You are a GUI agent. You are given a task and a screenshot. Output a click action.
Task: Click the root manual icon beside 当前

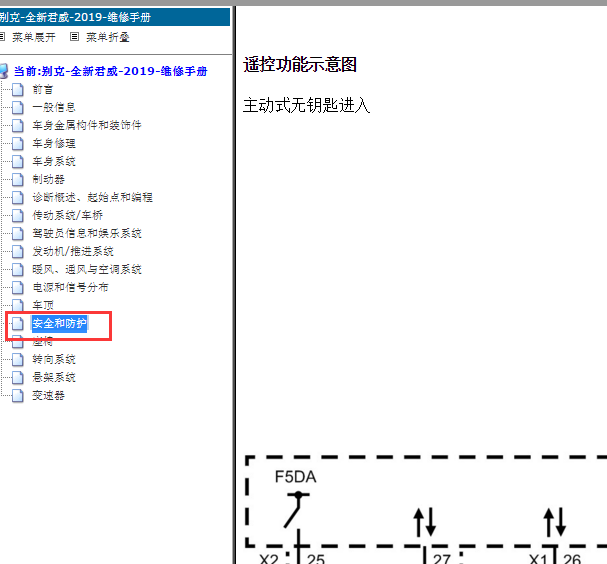[4, 71]
